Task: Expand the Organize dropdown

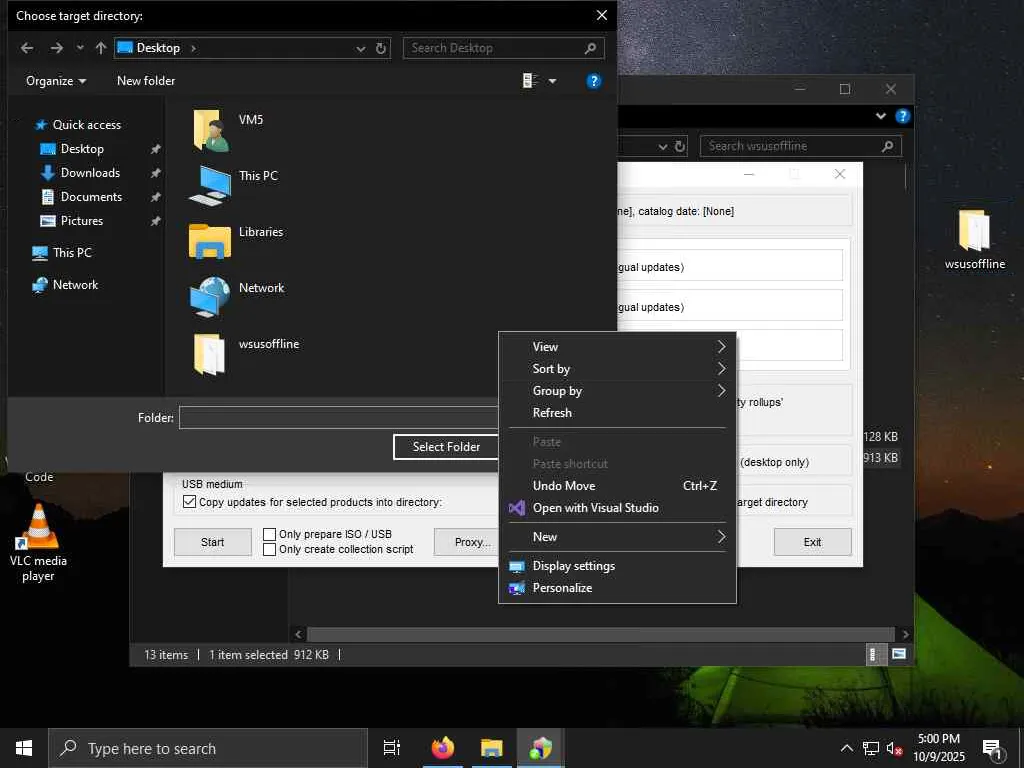Action: pos(56,81)
